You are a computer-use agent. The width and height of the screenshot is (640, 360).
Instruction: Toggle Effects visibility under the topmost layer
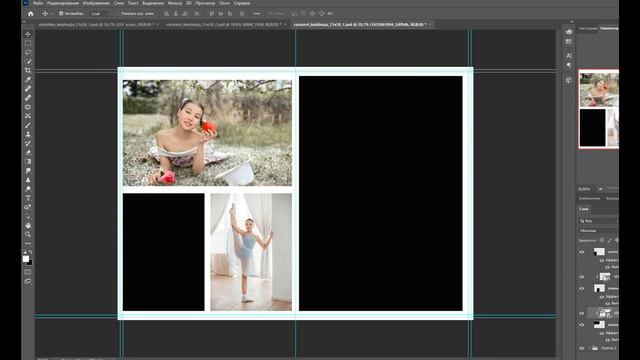pos(601,260)
